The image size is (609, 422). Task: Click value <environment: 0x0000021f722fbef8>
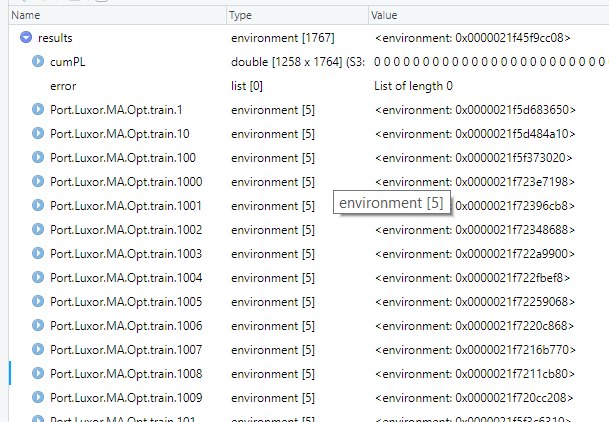click(x=472, y=278)
